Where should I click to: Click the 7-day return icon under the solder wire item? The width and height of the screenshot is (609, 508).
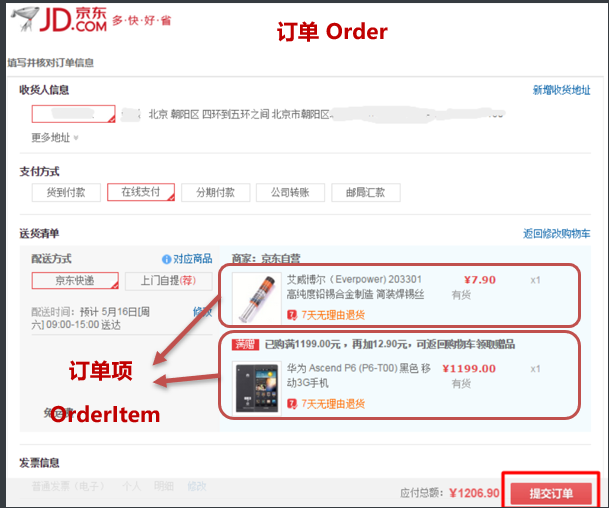[292, 315]
